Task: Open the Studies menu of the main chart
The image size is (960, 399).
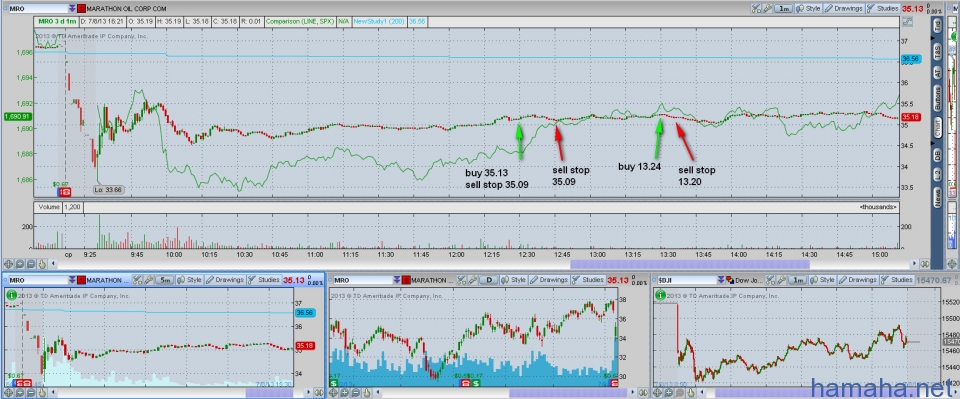Action: (x=883, y=9)
